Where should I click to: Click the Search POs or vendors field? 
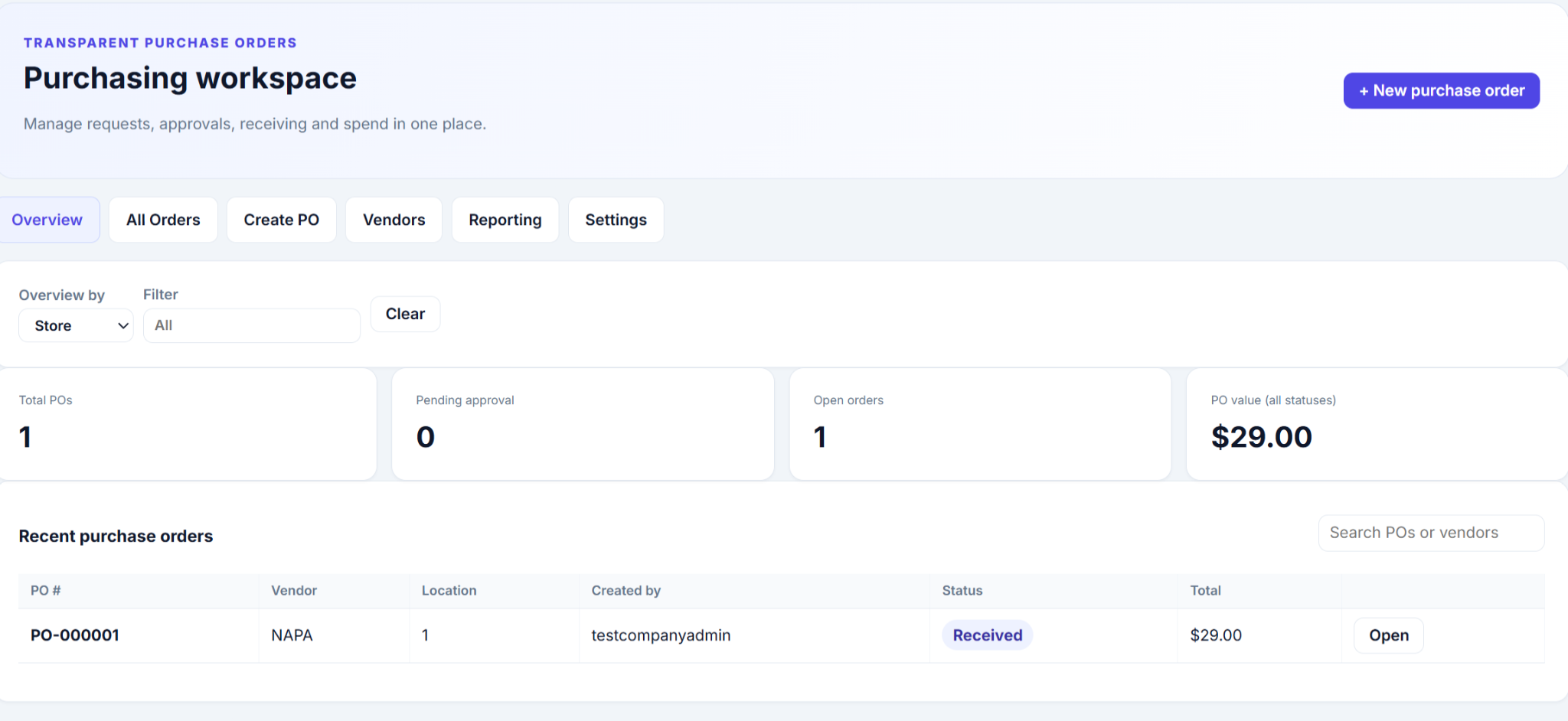tap(1431, 533)
